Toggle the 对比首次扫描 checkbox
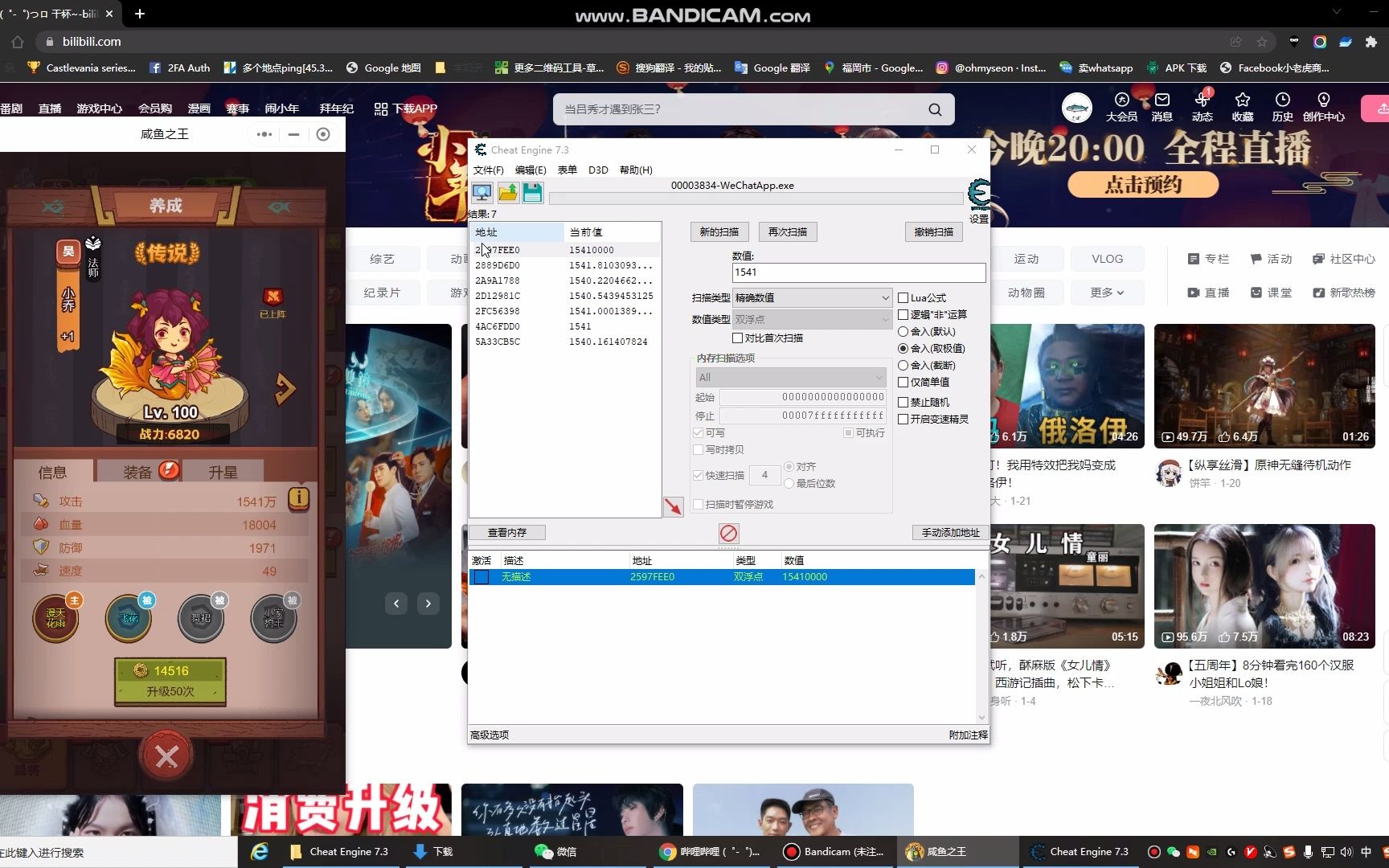Image resolution: width=1389 pixels, height=868 pixels. pyautogui.click(x=737, y=338)
